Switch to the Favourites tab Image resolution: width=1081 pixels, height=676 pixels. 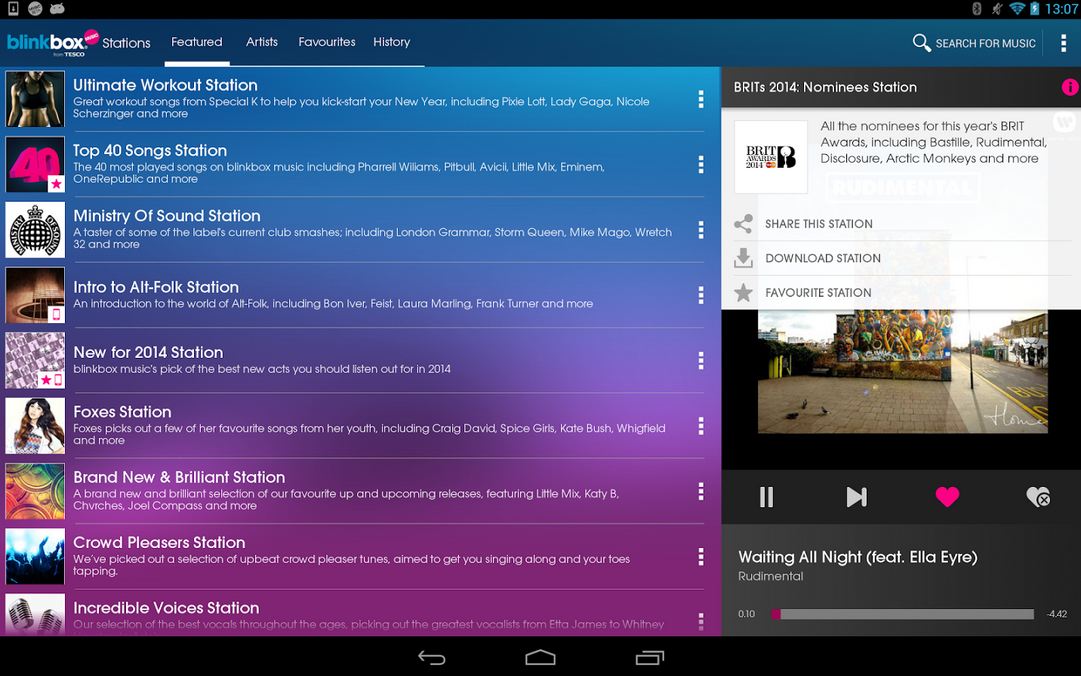327,42
